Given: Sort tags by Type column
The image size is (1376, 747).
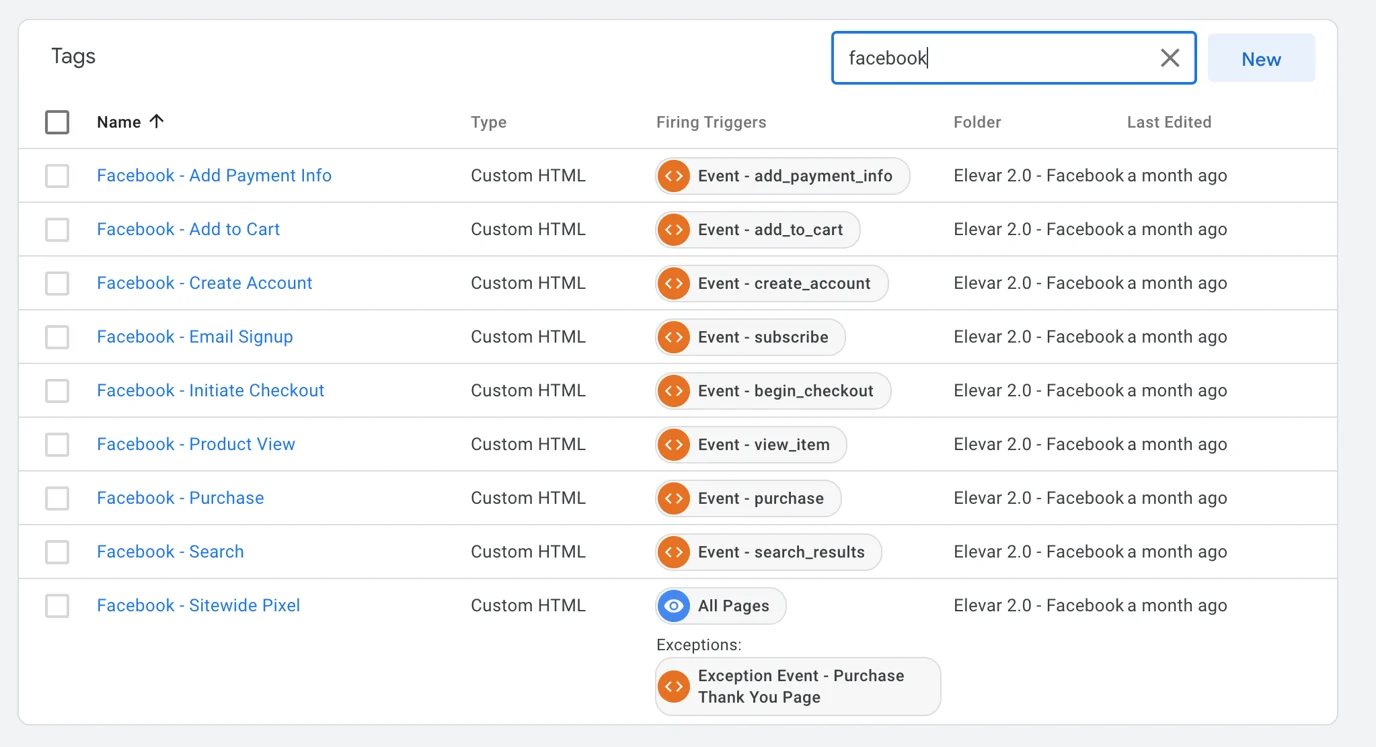Looking at the screenshot, I should click(488, 122).
